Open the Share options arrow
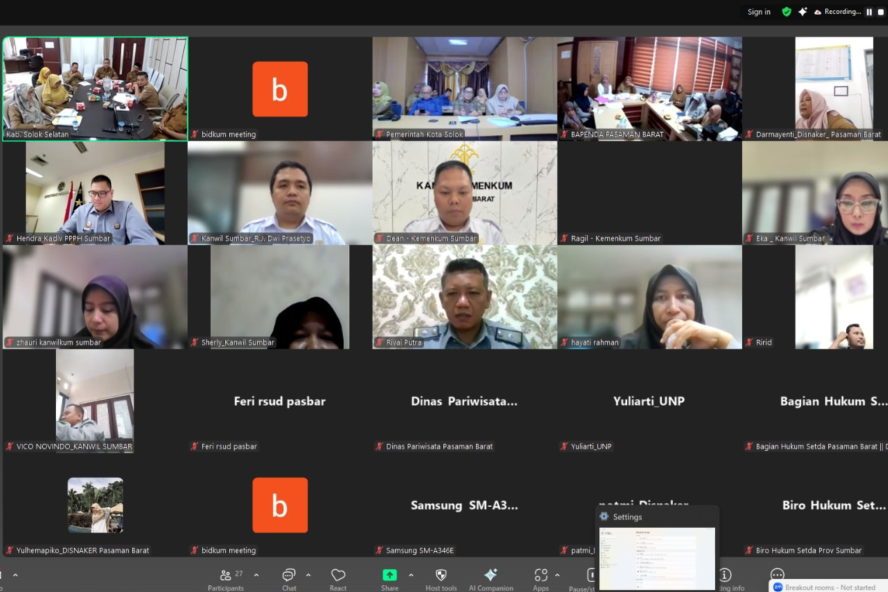Screen dimensions: 888x592 [411, 575]
